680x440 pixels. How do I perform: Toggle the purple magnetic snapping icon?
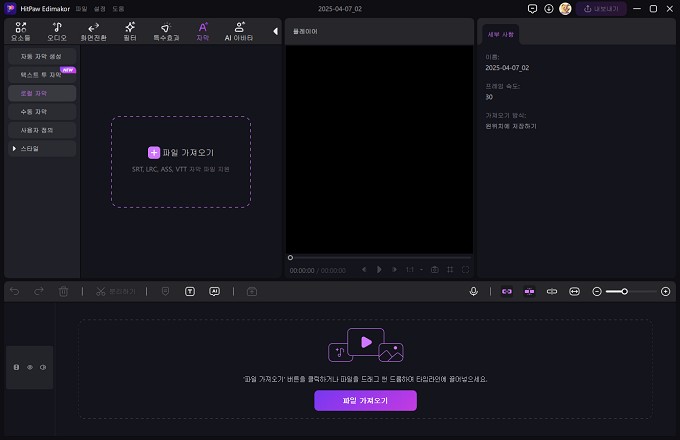(x=529, y=291)
